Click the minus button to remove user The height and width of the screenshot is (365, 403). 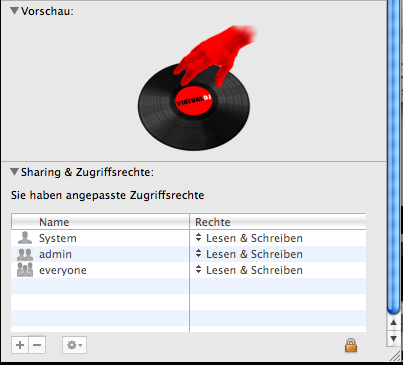pos(37,345)
